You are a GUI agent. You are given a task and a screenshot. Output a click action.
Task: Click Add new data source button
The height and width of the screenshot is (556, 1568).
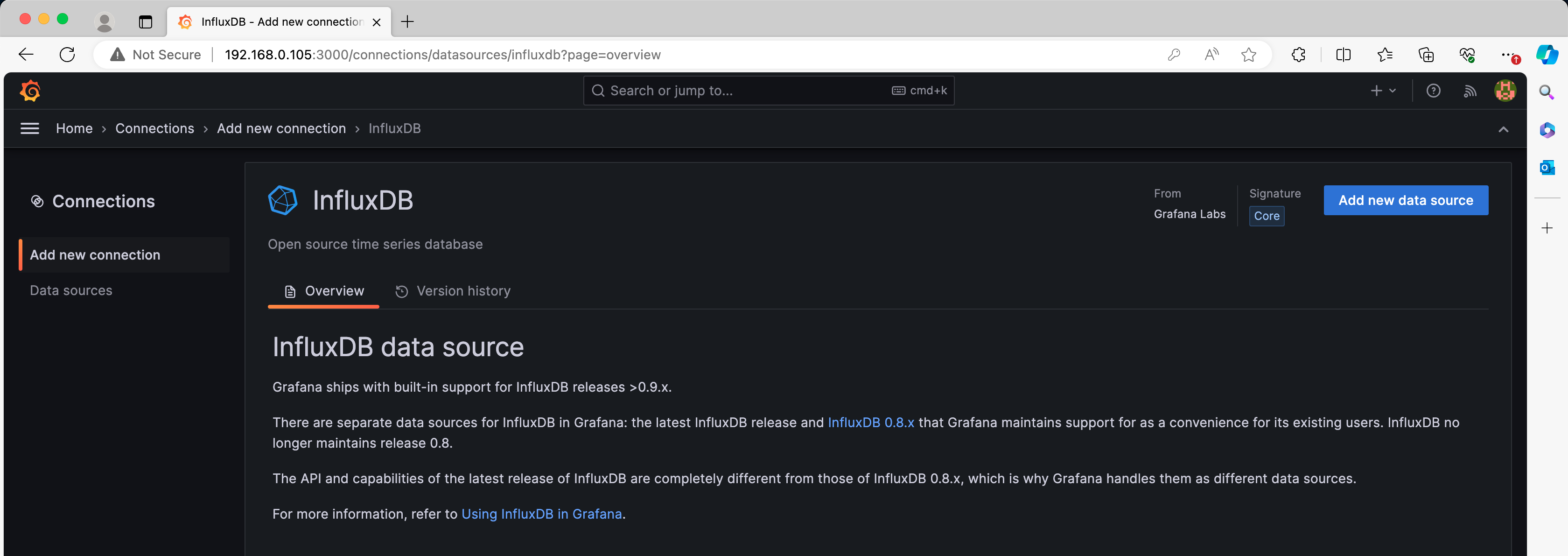click(x=1406, y=200)
